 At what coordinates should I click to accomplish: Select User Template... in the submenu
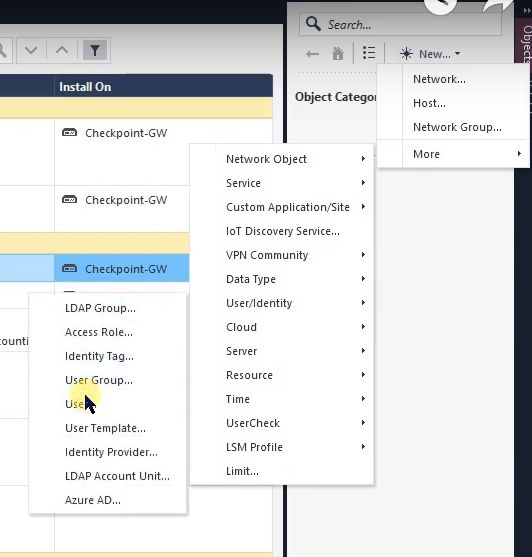105,428
